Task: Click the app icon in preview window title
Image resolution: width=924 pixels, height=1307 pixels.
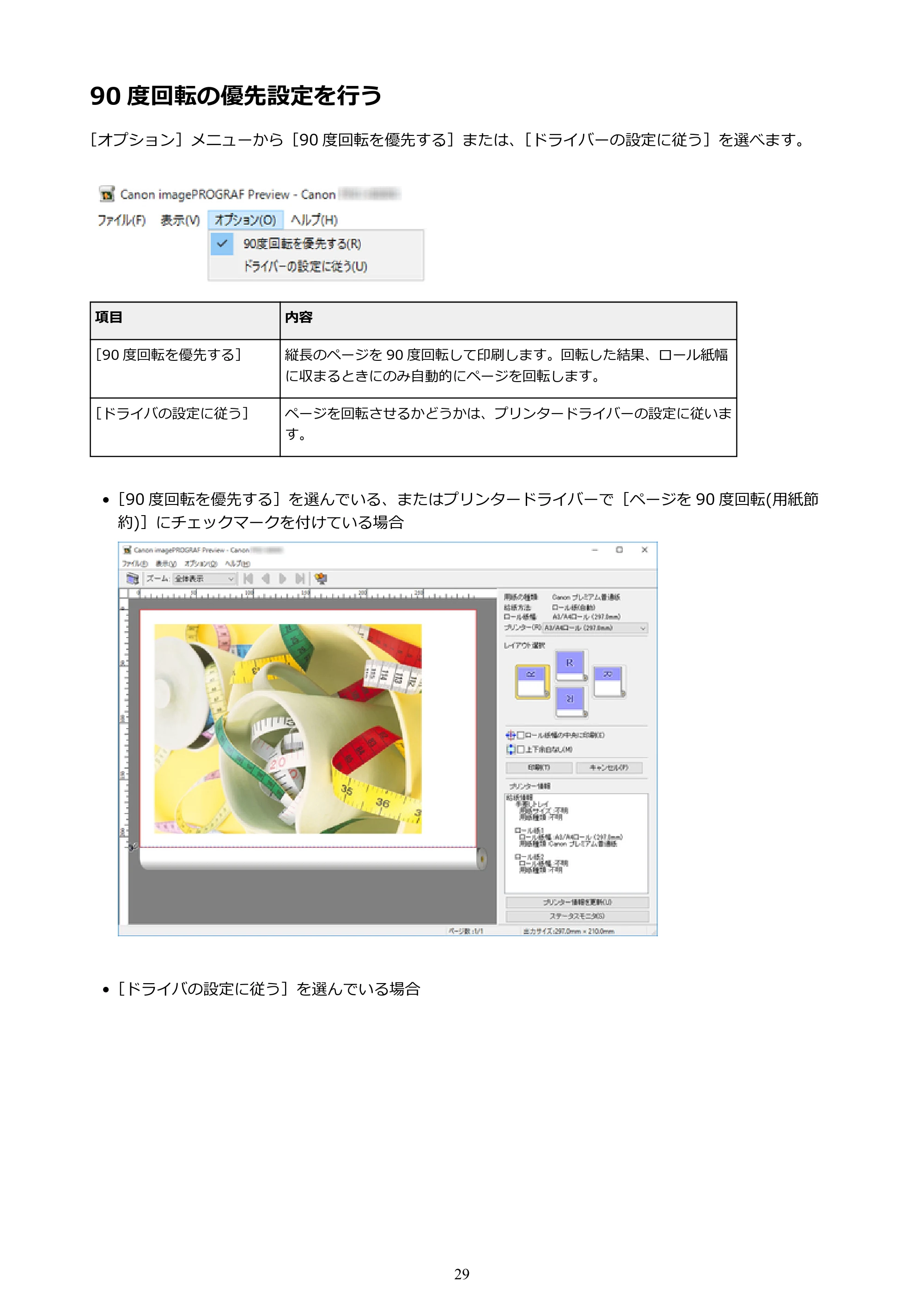Action: tap(127, 550)
